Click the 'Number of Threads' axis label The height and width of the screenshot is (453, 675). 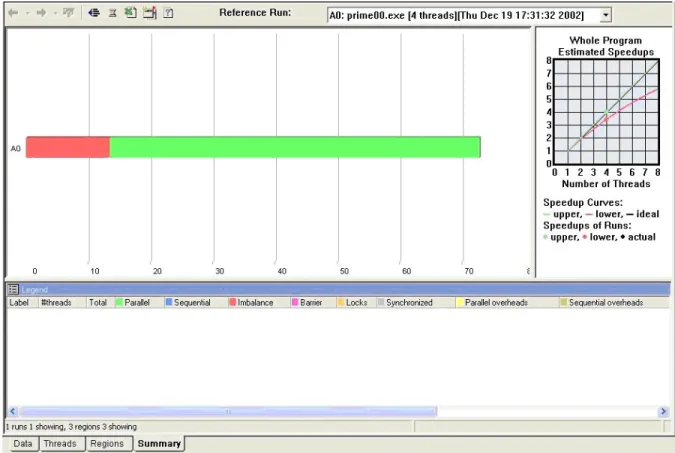tap(606, 184)
